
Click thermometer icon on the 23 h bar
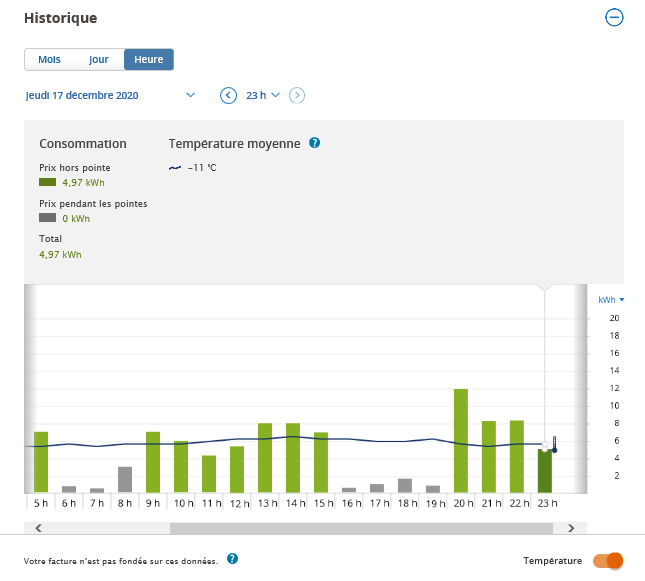tap(553, 444)
